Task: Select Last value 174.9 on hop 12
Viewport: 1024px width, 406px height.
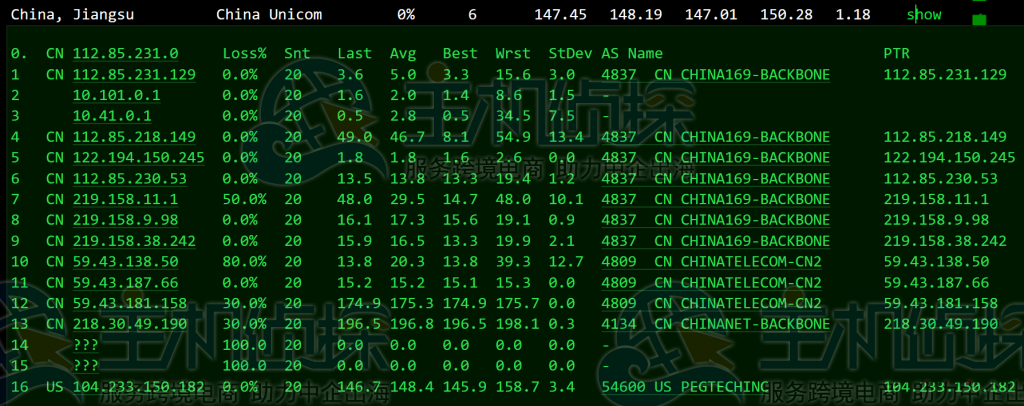Action: 359,304
